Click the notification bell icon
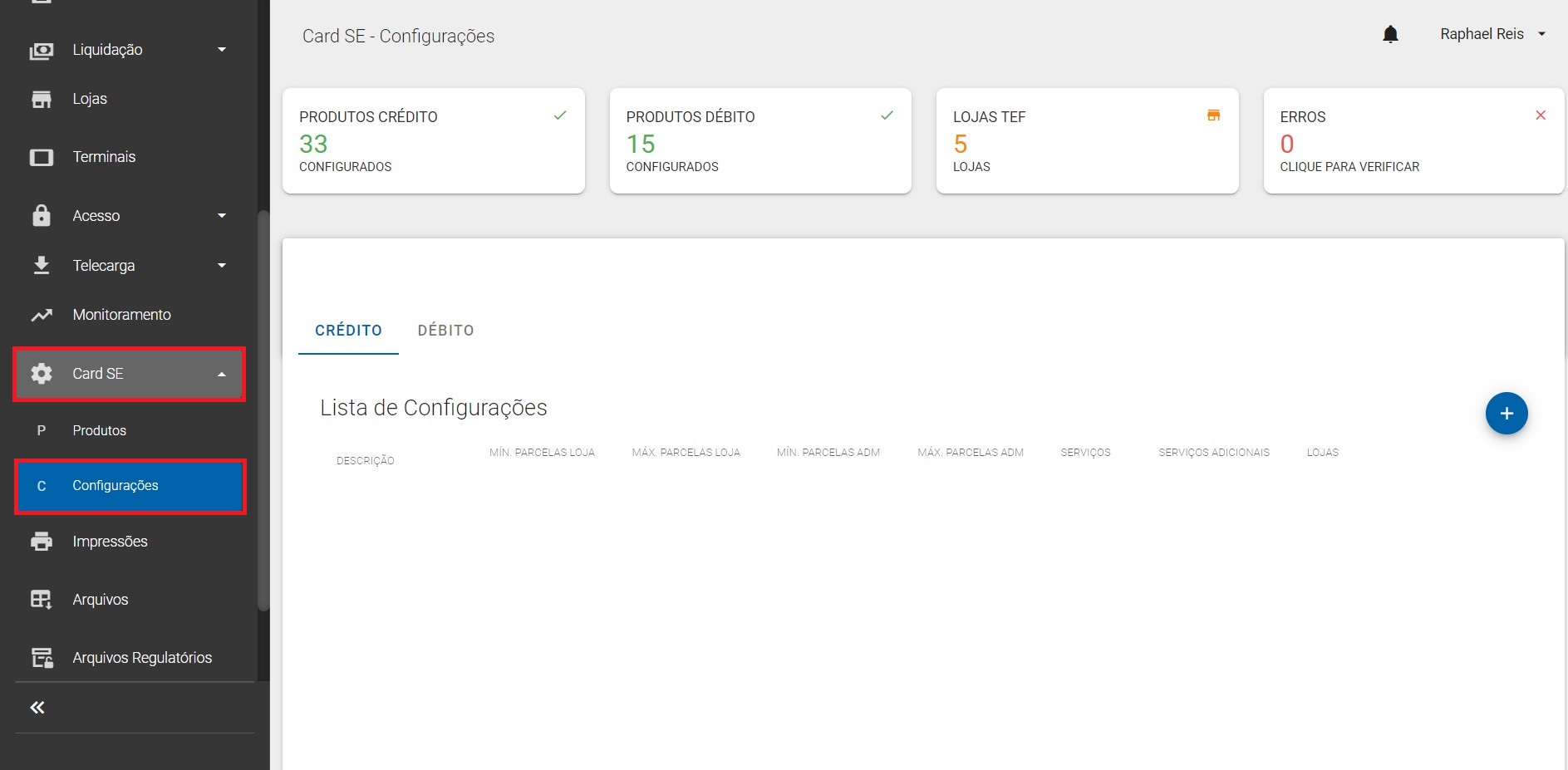The image size is (1568, 770). pos(1390,34)
